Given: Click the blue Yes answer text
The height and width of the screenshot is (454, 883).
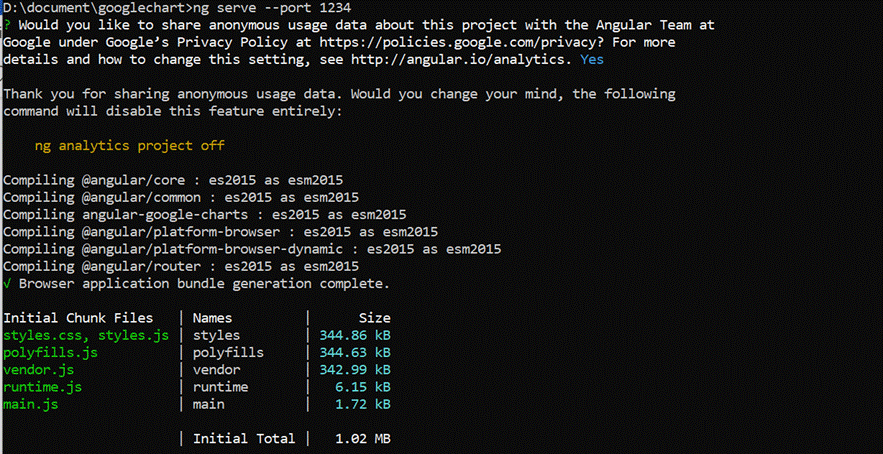Looking at the screenshot, I should point(592,60).
